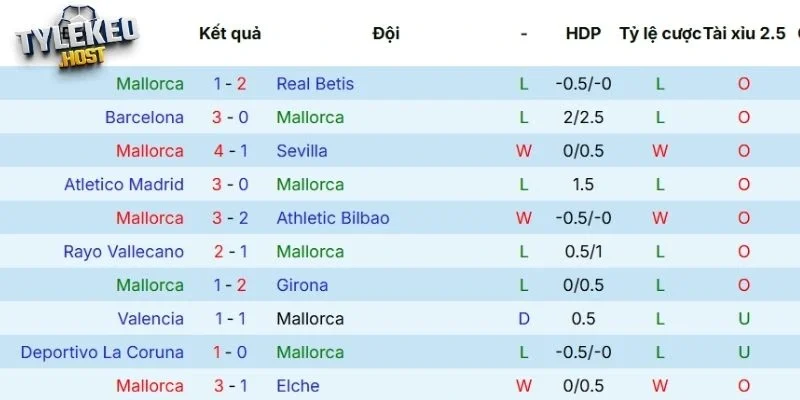Select the Tài xỉu 2.5 column header
800x400 pixels.
click(x=745, y=33)
